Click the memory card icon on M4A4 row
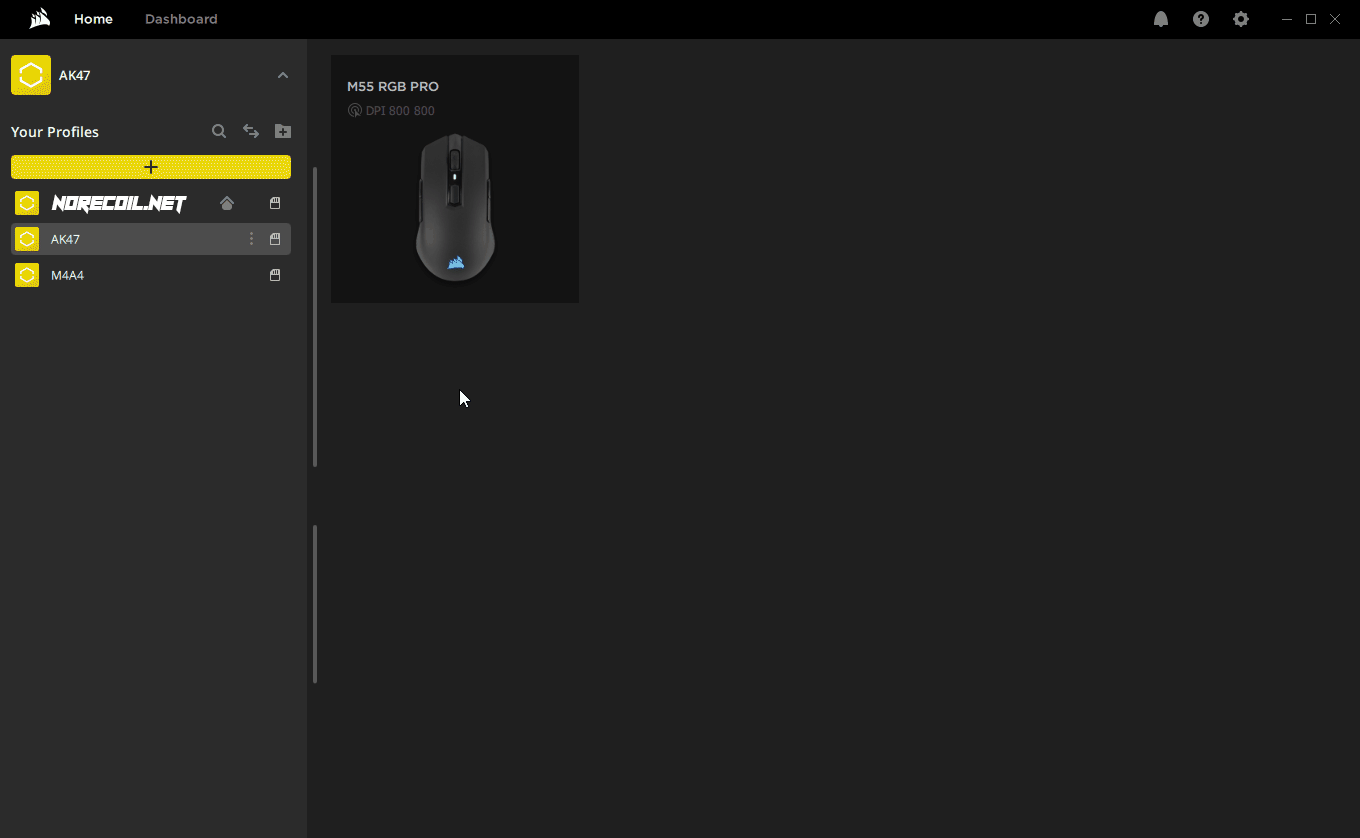 click(x=275, y=275)
